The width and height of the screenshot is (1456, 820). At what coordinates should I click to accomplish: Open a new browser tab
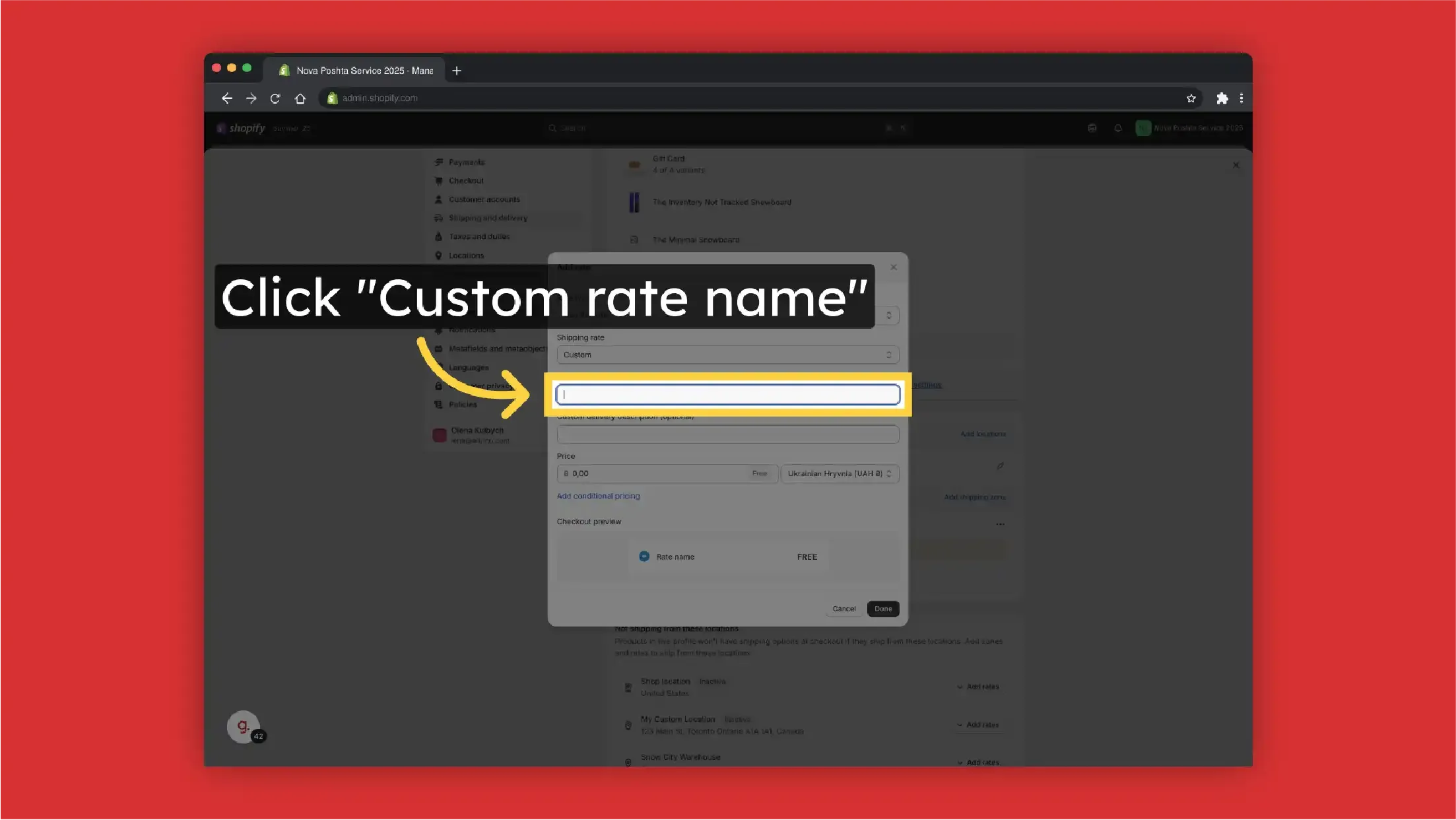[456, 71]
